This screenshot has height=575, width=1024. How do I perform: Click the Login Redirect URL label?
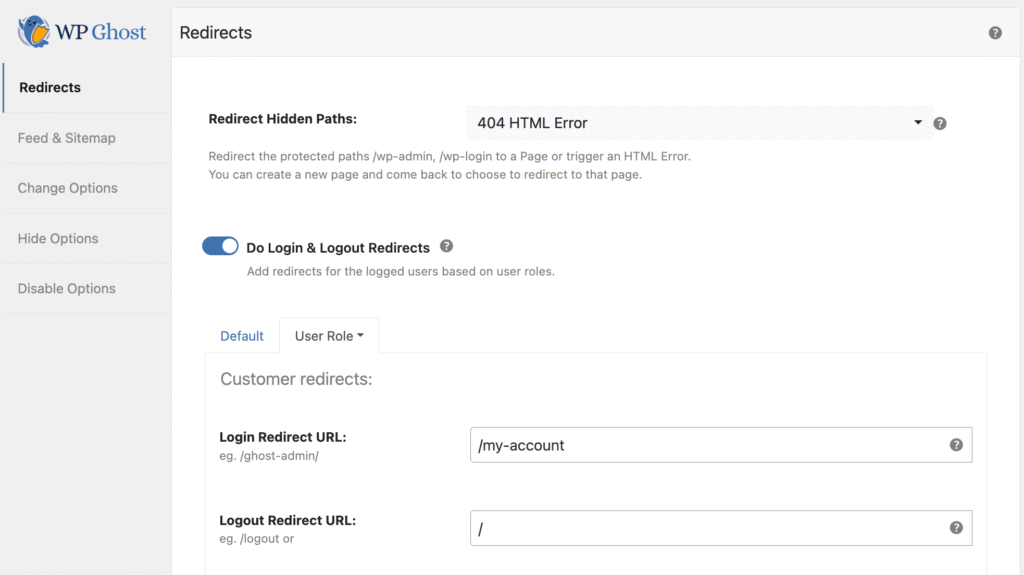[x=283, y=437]
